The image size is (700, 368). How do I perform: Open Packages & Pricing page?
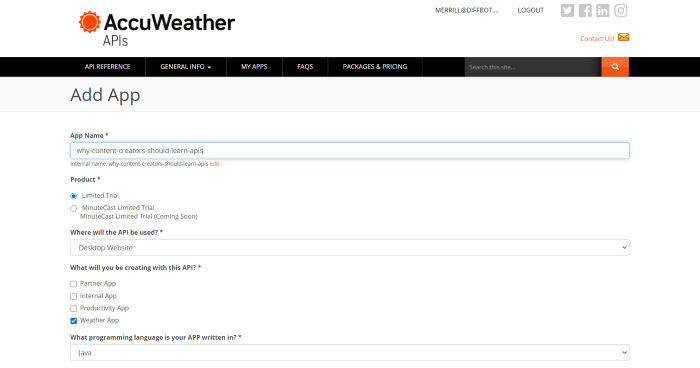click(x=375, y=67)
